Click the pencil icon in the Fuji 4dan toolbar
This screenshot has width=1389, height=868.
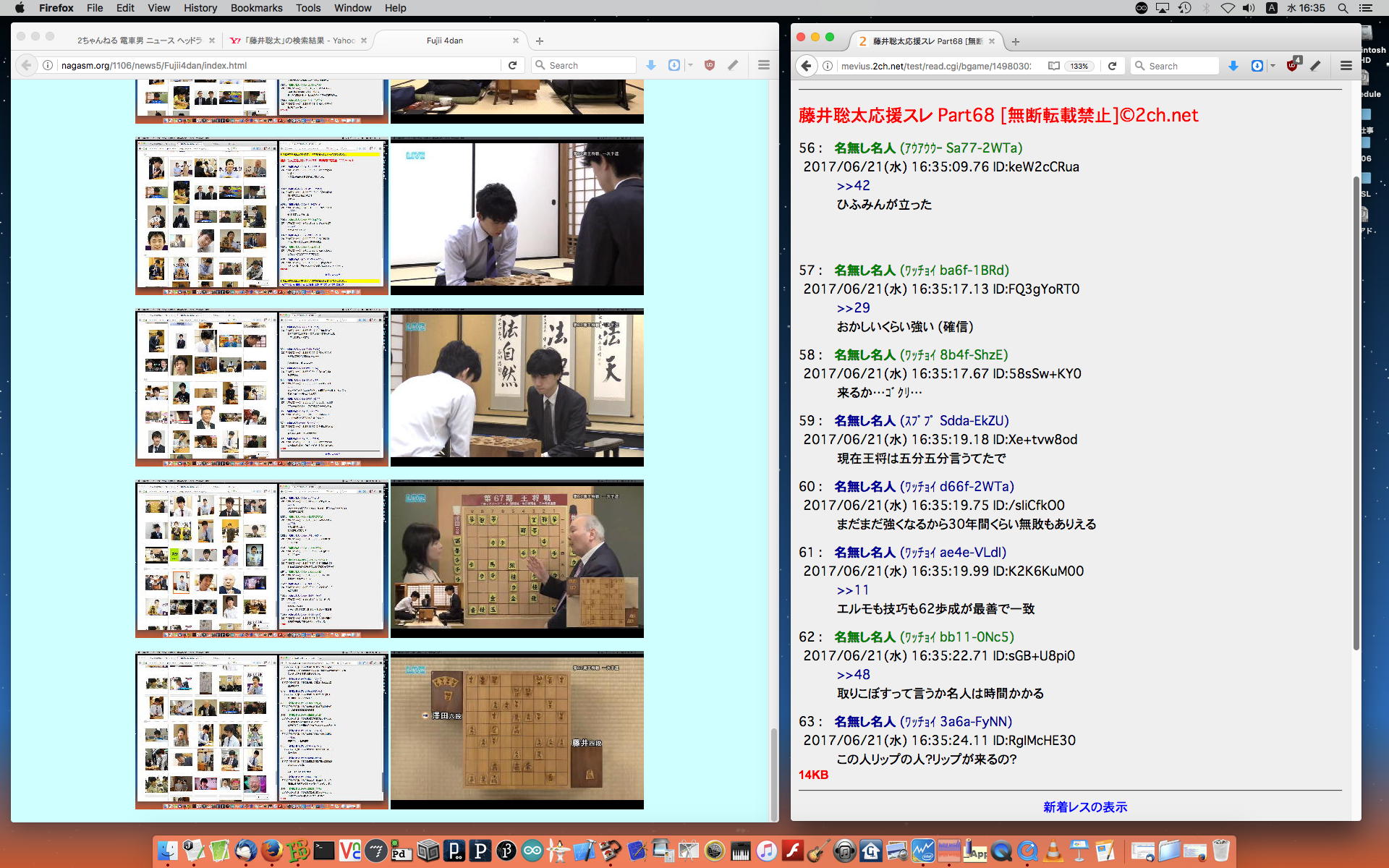(733, 65)
